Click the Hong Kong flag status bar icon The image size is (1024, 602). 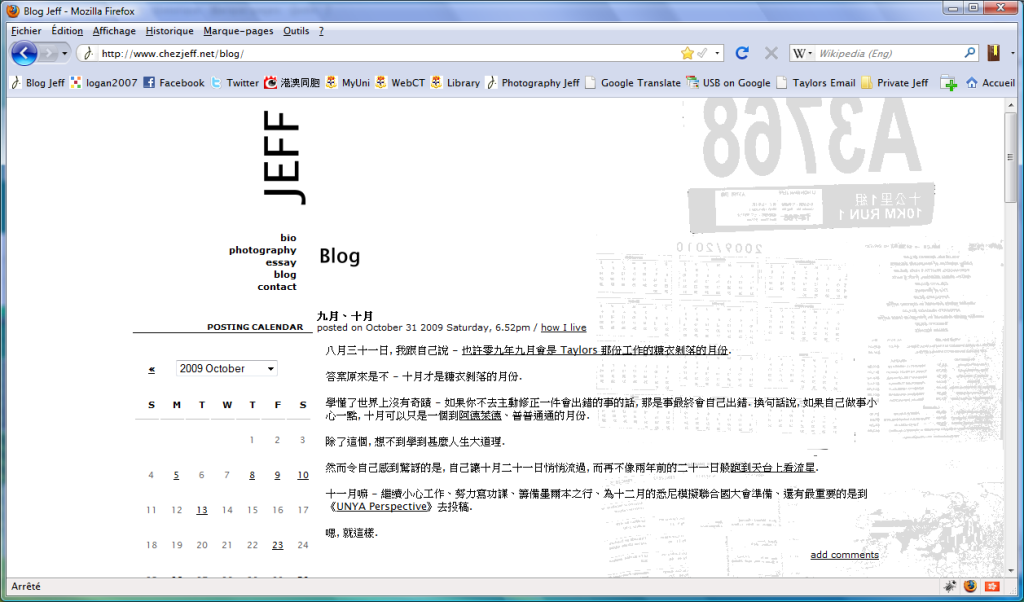click(x=992, y=586)
